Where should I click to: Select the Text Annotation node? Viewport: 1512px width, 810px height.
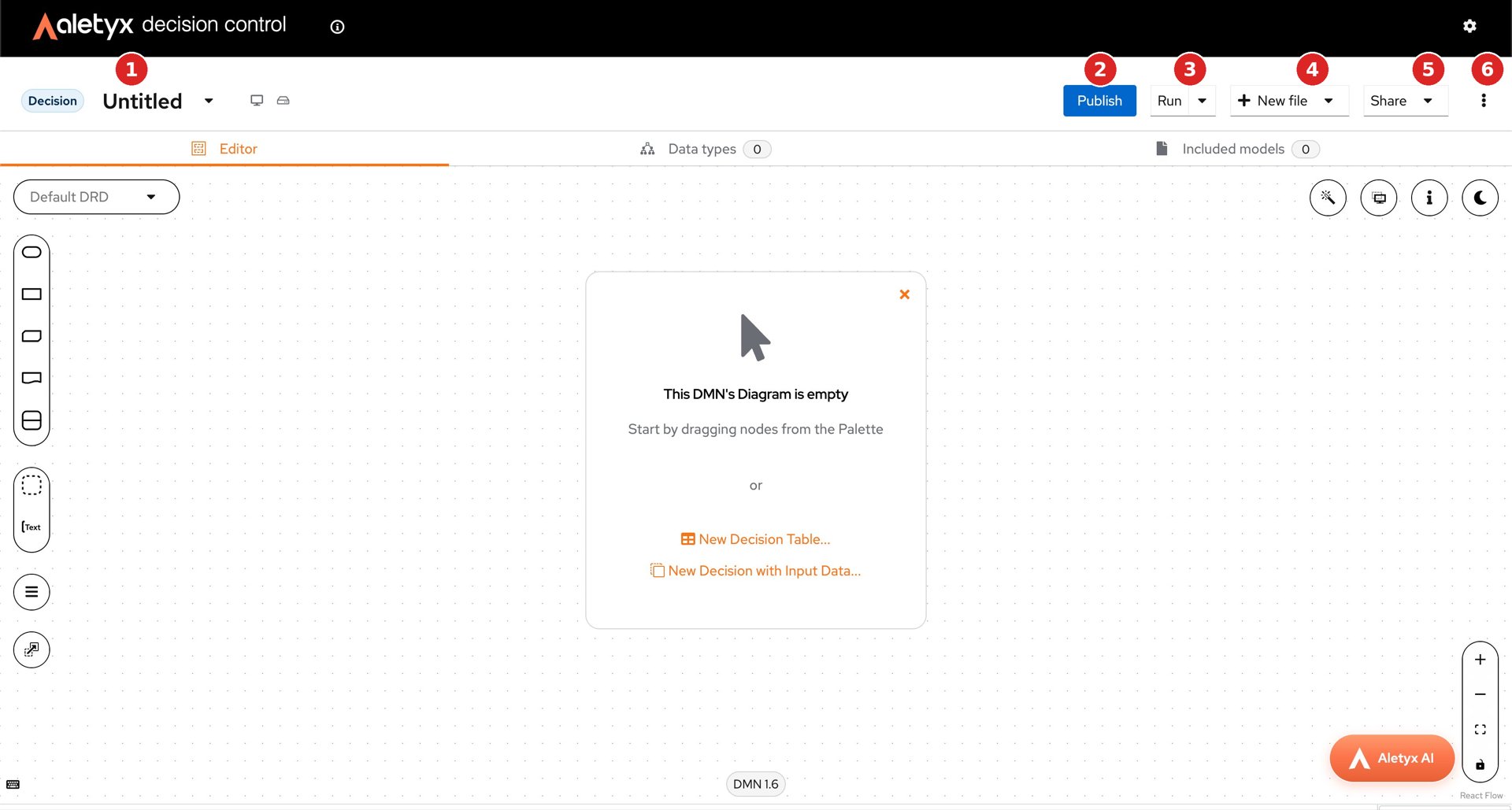pyautogui.click(x=31, y=527)
